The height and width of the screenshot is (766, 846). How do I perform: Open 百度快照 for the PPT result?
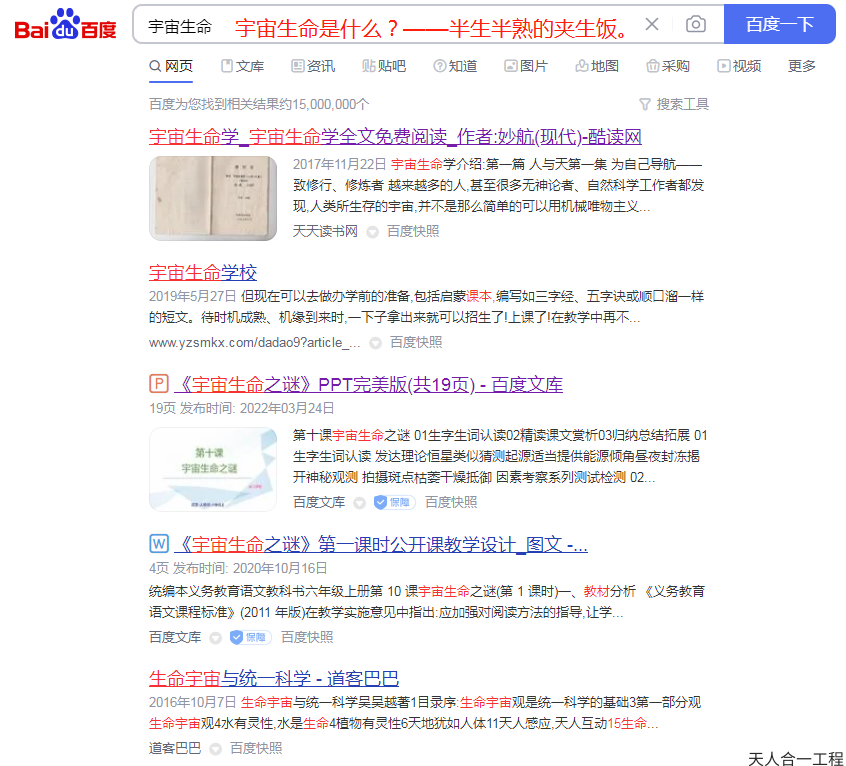coord(451,502)
